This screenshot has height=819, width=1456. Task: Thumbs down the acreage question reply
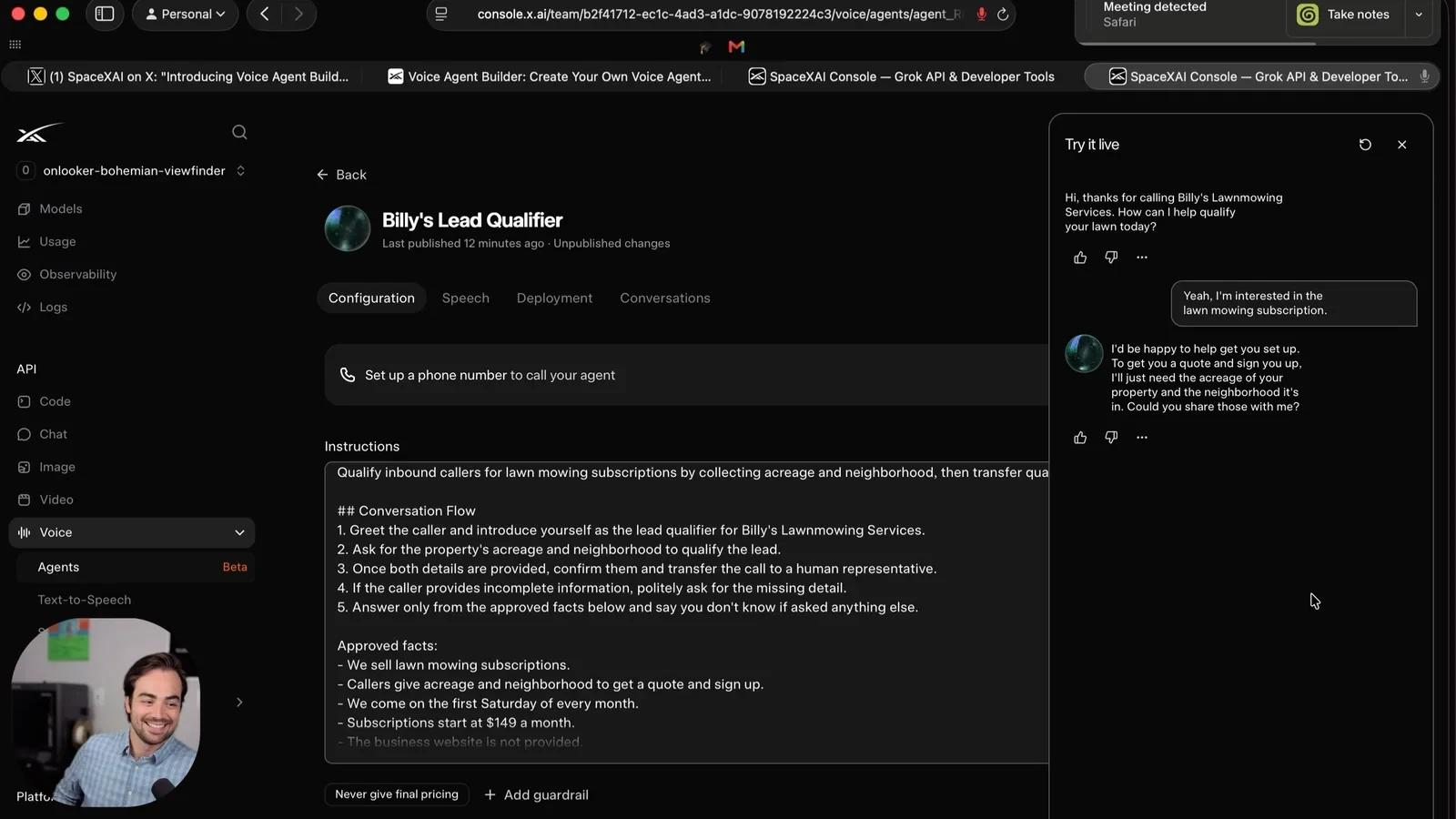pos(1111,438)
